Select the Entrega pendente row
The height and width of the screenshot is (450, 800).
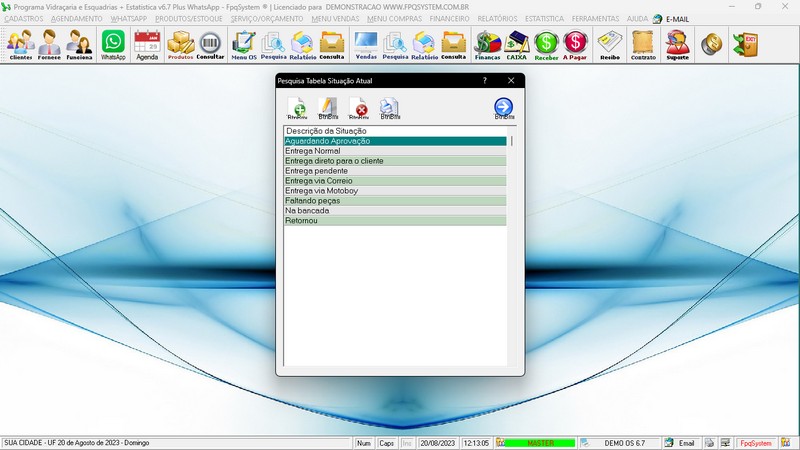(x=395, y=171)
